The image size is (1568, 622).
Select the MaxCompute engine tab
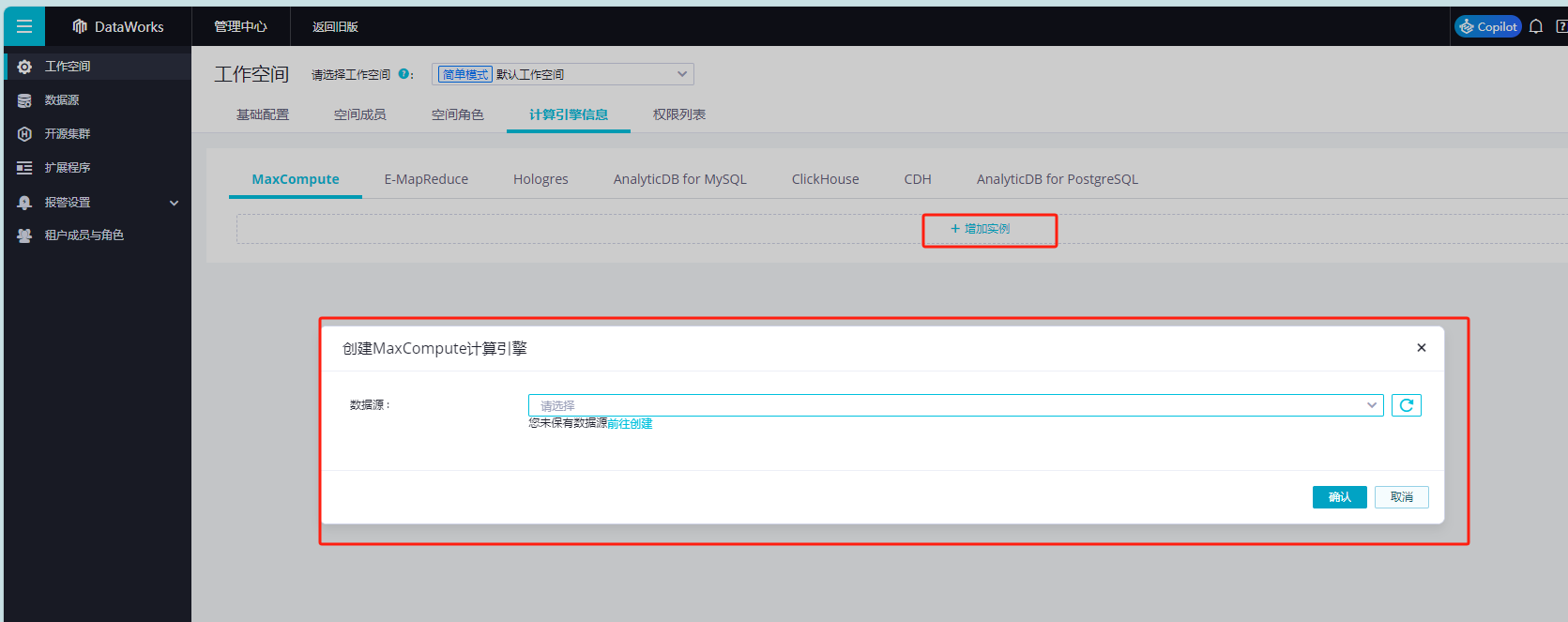point(296,179)
